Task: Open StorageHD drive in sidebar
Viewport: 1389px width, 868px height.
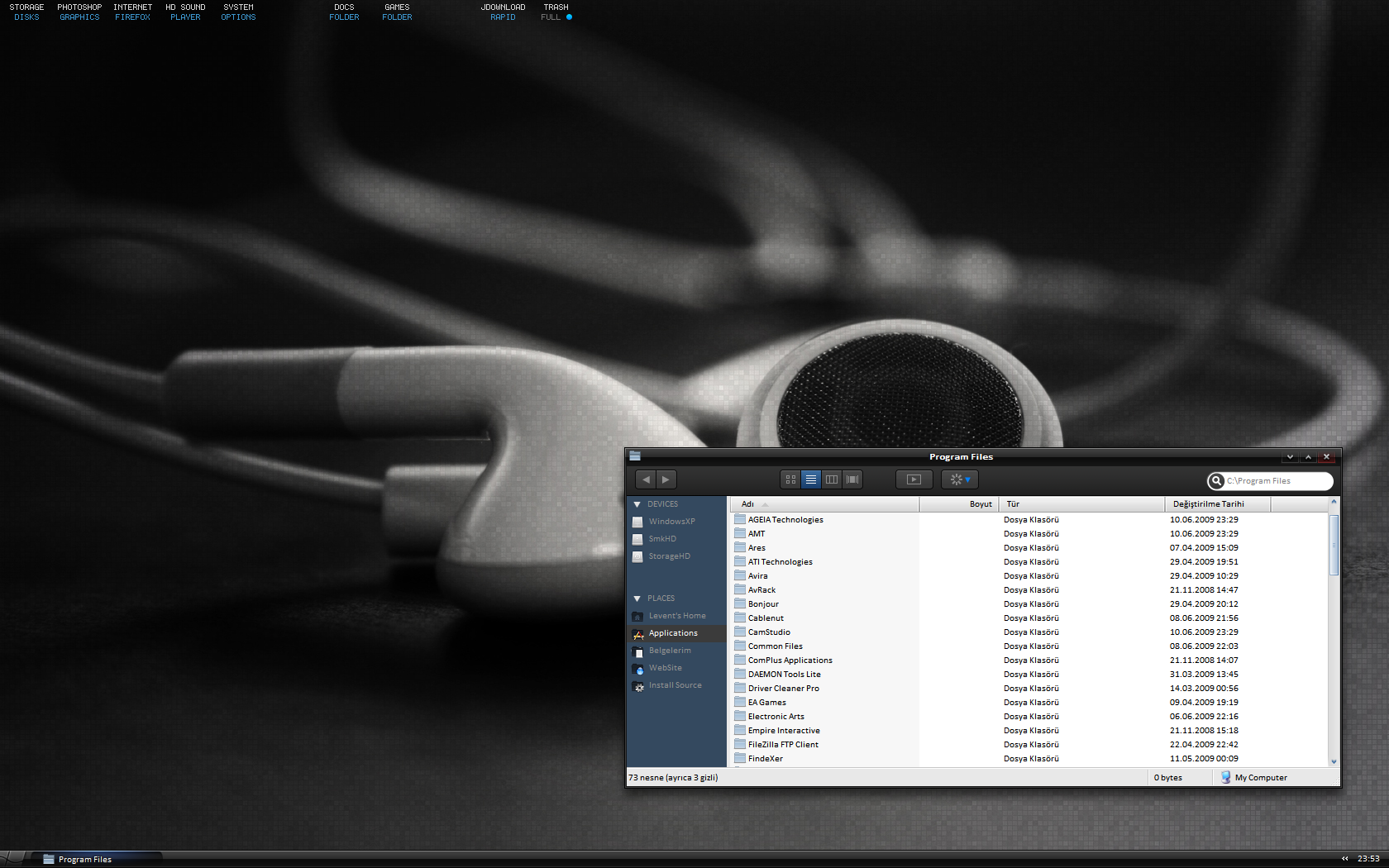Action: tap(669, 556)
